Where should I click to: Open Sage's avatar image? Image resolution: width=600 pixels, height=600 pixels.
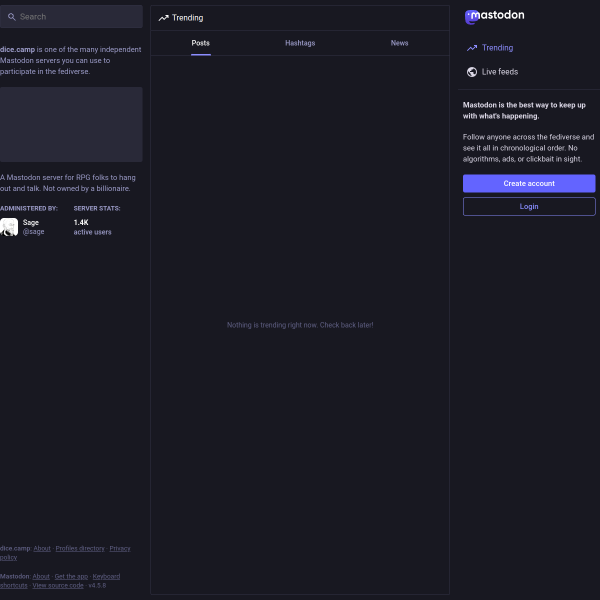pyautogui.click(x=9, y=227)
